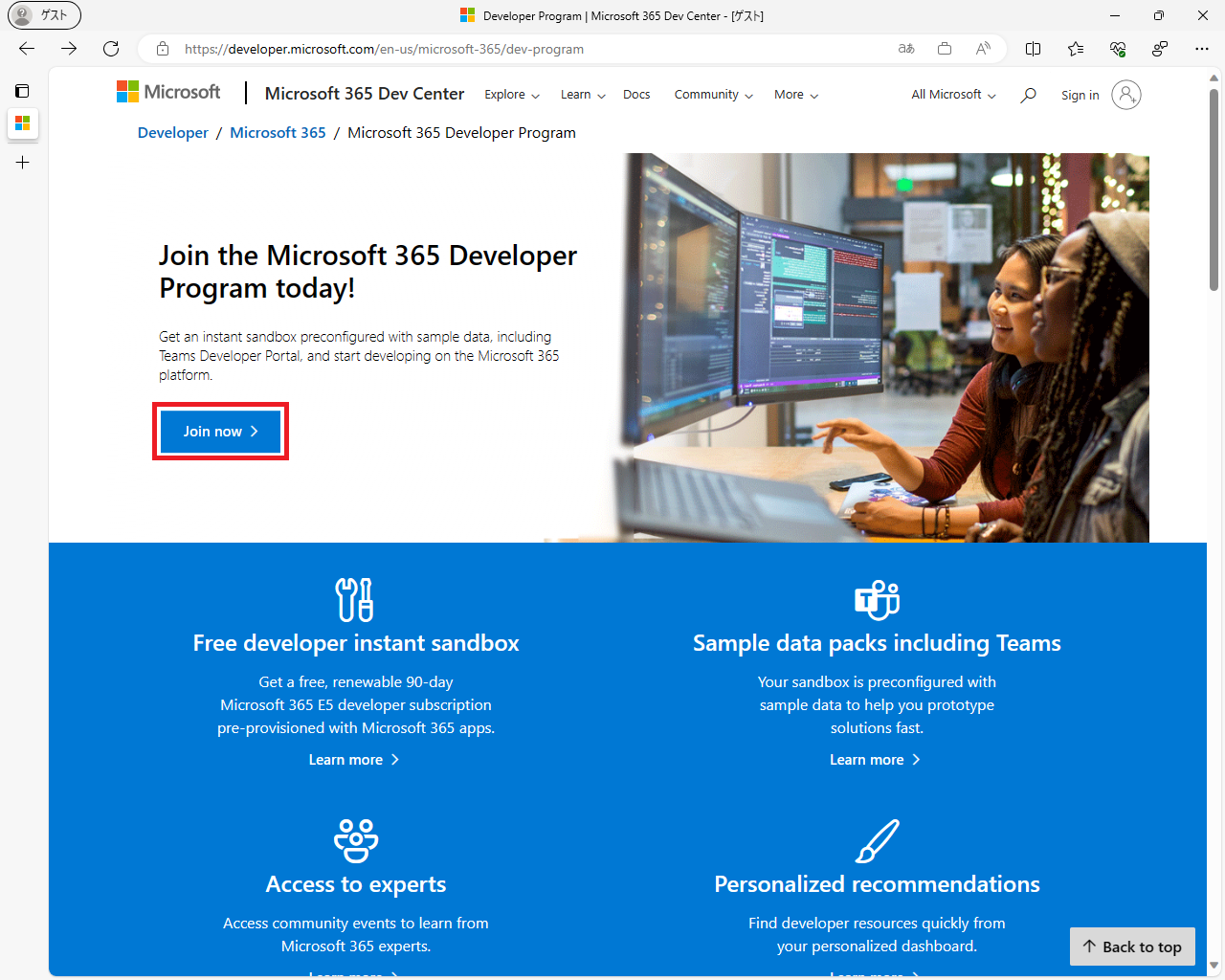Click the developer sandbox tools icon

pos(355,600)
